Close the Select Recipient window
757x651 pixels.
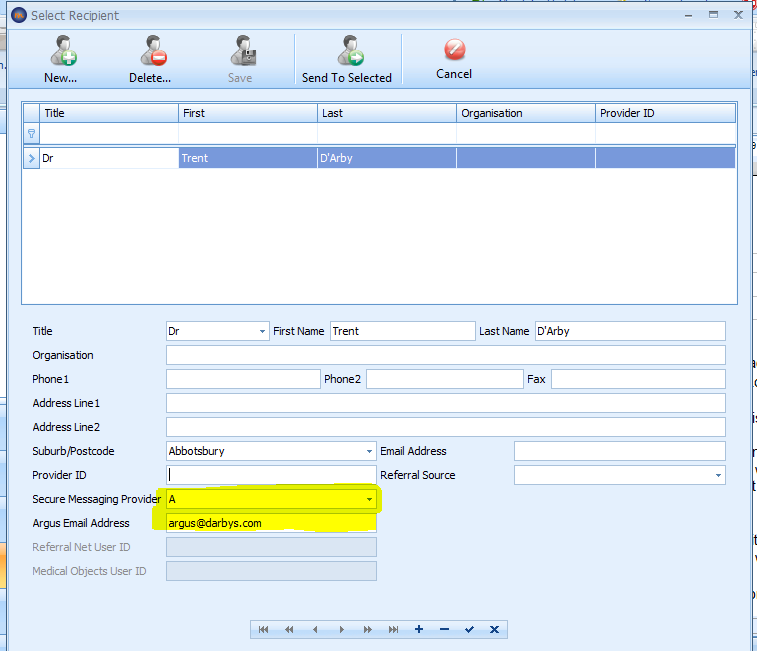pyautogui.click(x=738, y=15)
